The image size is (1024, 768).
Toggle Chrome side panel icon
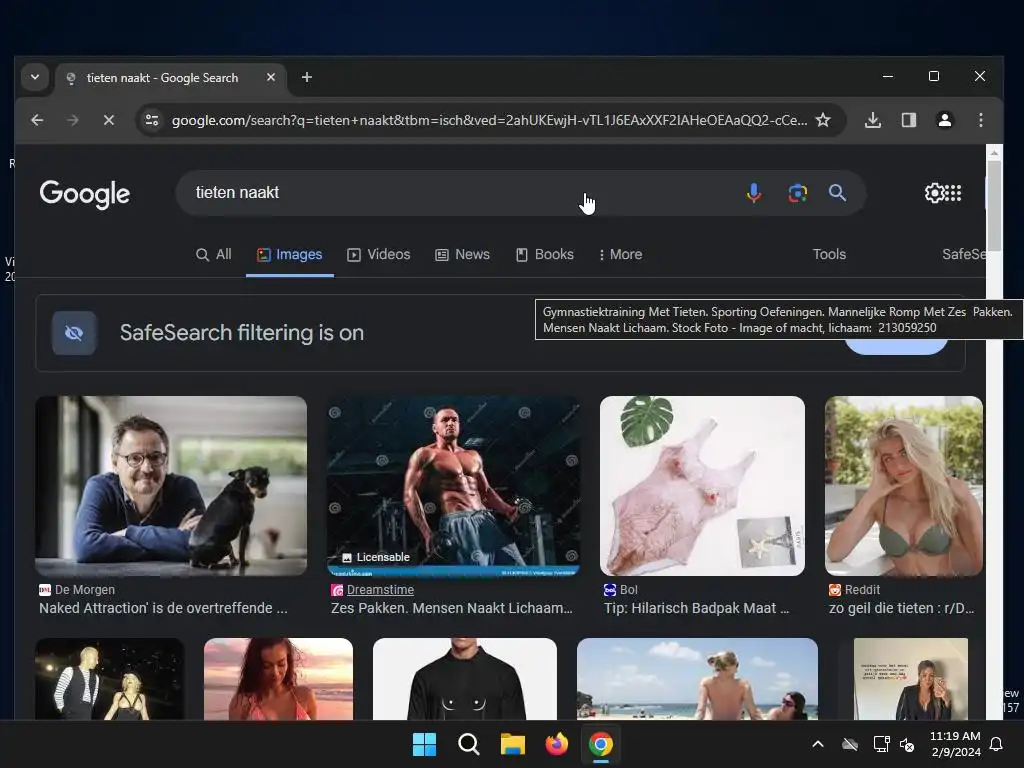(908, 120)
